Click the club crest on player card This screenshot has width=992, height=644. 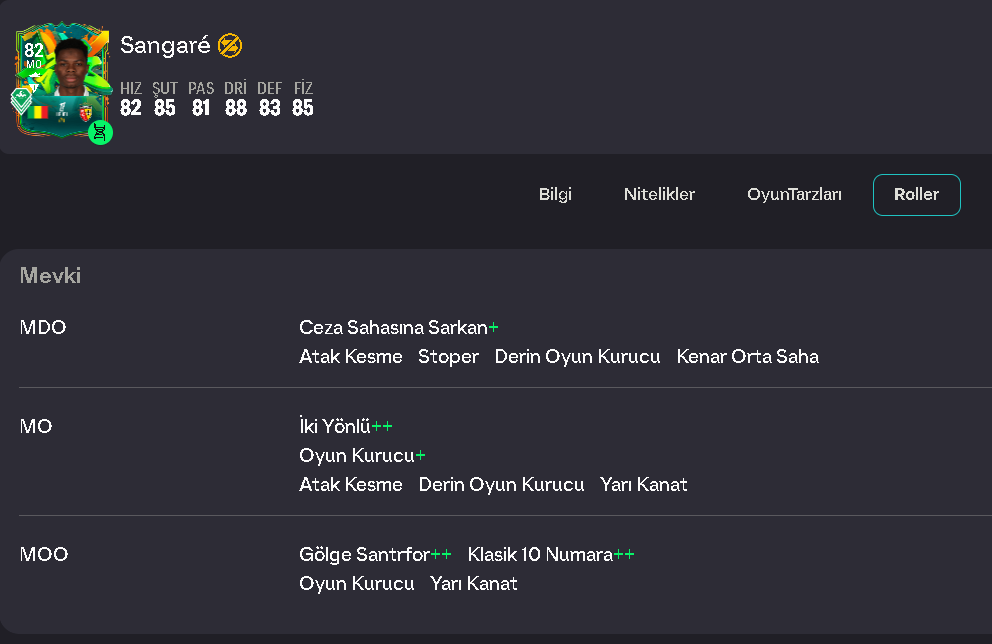click(x=85, y=113)
